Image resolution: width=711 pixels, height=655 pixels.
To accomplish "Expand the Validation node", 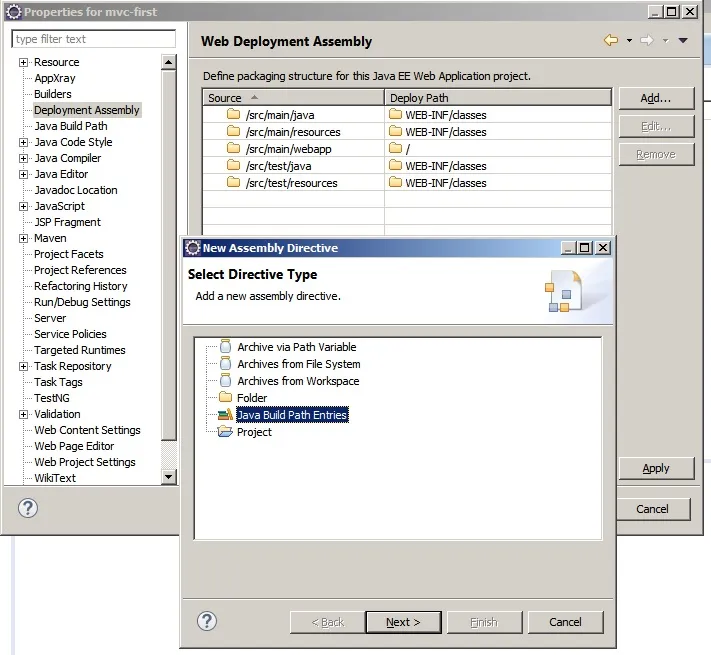I will point(23,414).
